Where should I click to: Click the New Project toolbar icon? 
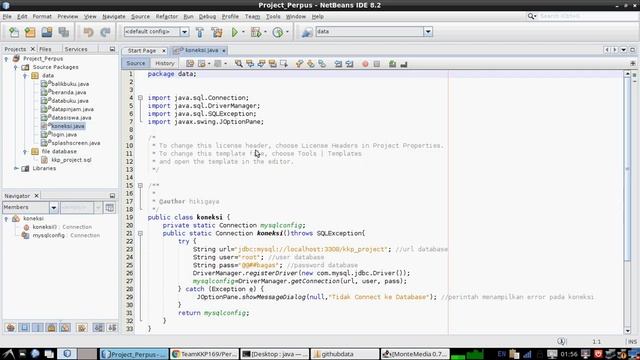click(30, 32)
